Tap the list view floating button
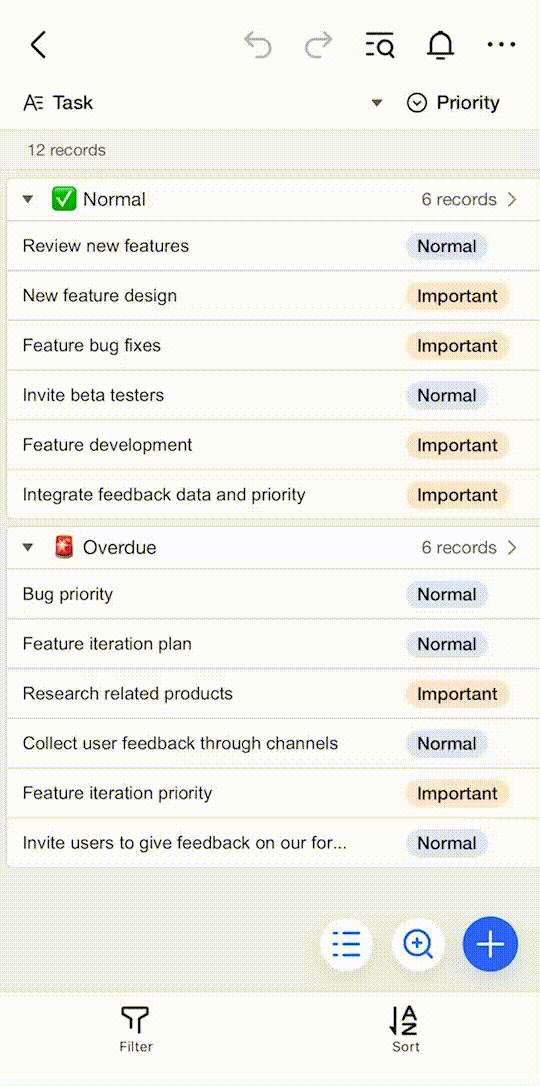540x1086 pixels. [x=346, y=943]
